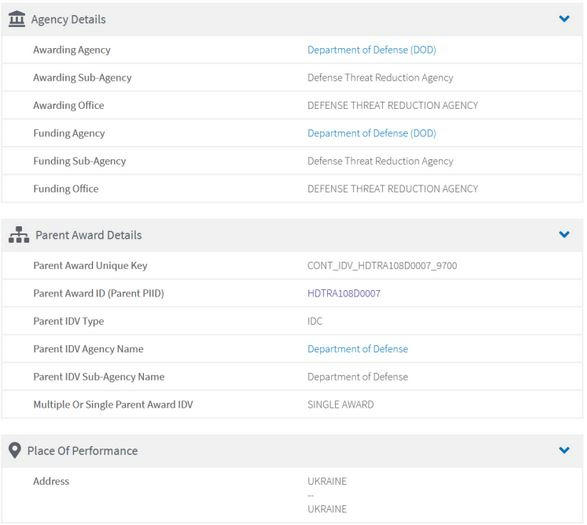
Task: Click the Funding Office value text
Action: click(392, 189)
